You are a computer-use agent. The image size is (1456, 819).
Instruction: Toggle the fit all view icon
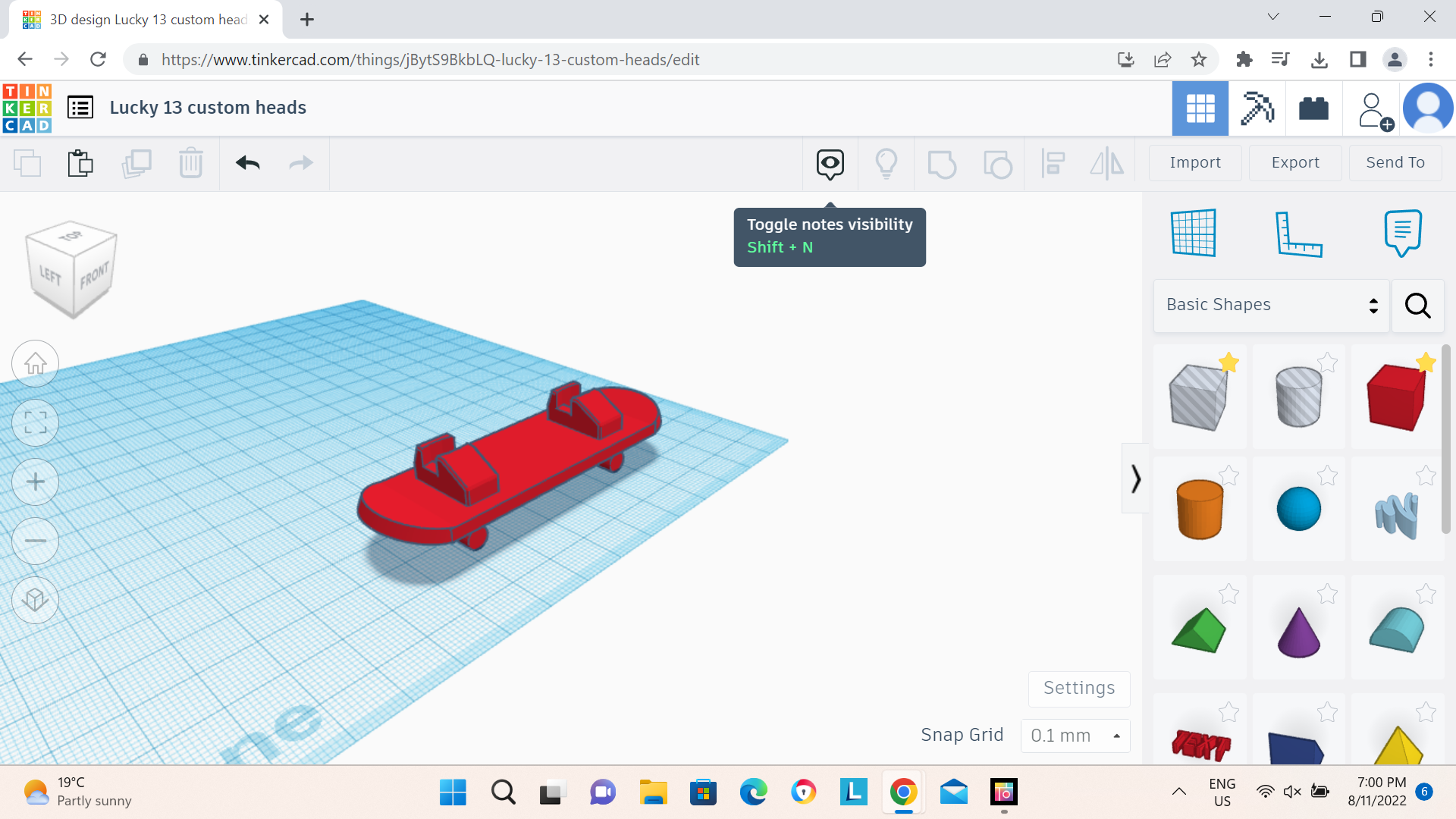[x=35, y=422]
